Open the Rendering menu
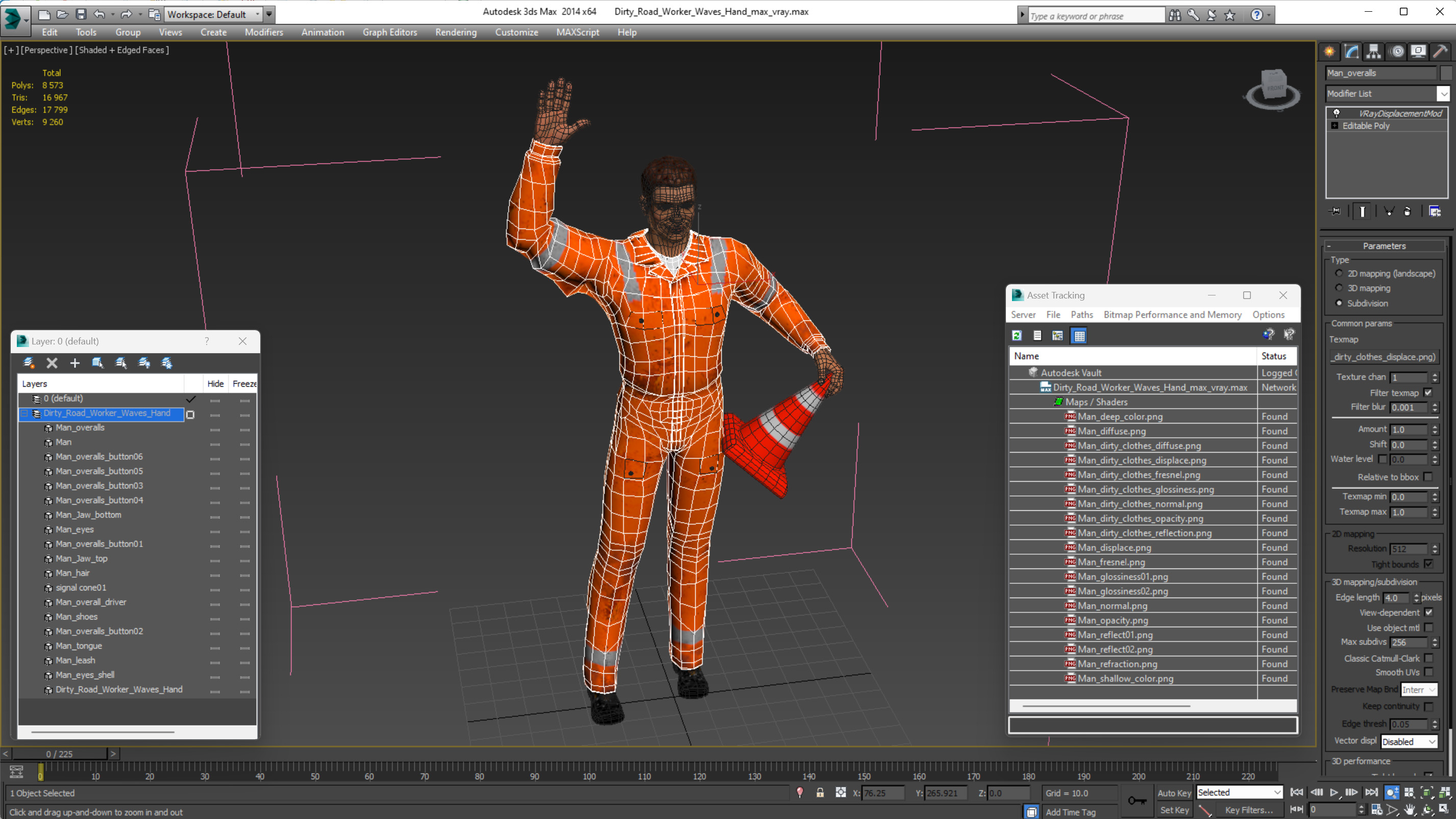This screenshot has height=819, width=1456. point(456,32)
